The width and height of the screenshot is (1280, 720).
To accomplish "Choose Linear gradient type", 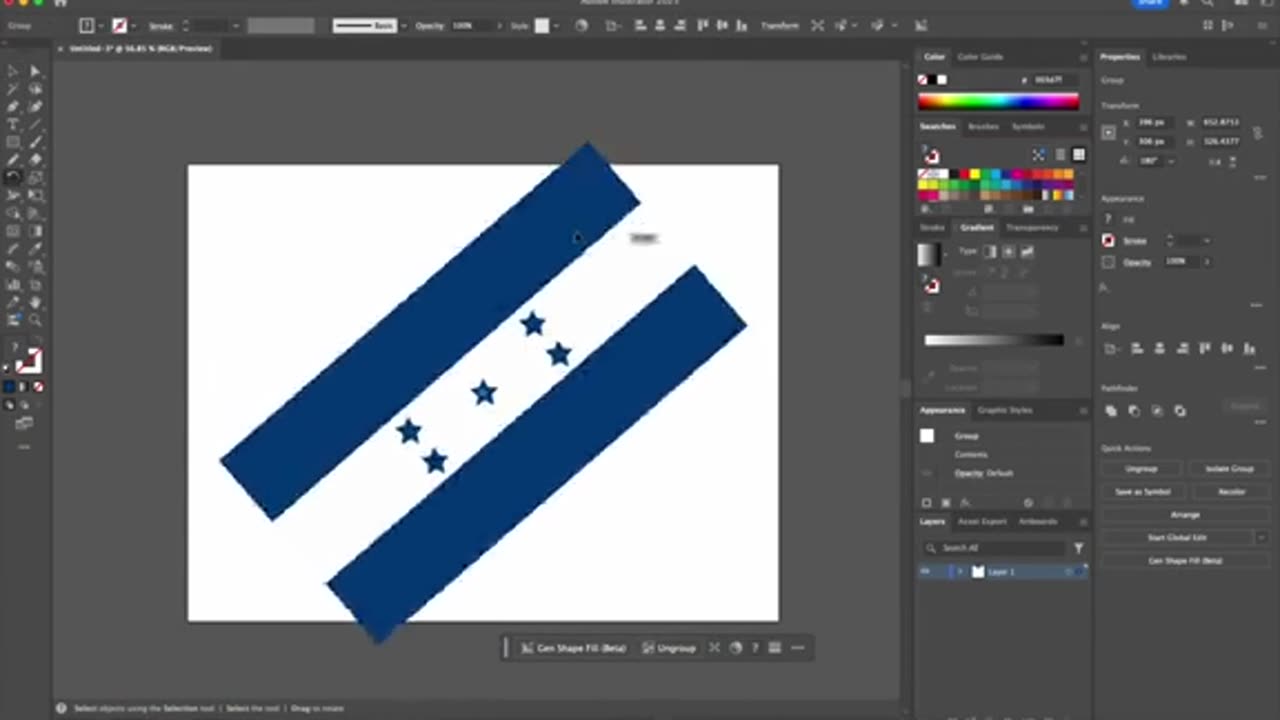I will click(x=989, y=251).
